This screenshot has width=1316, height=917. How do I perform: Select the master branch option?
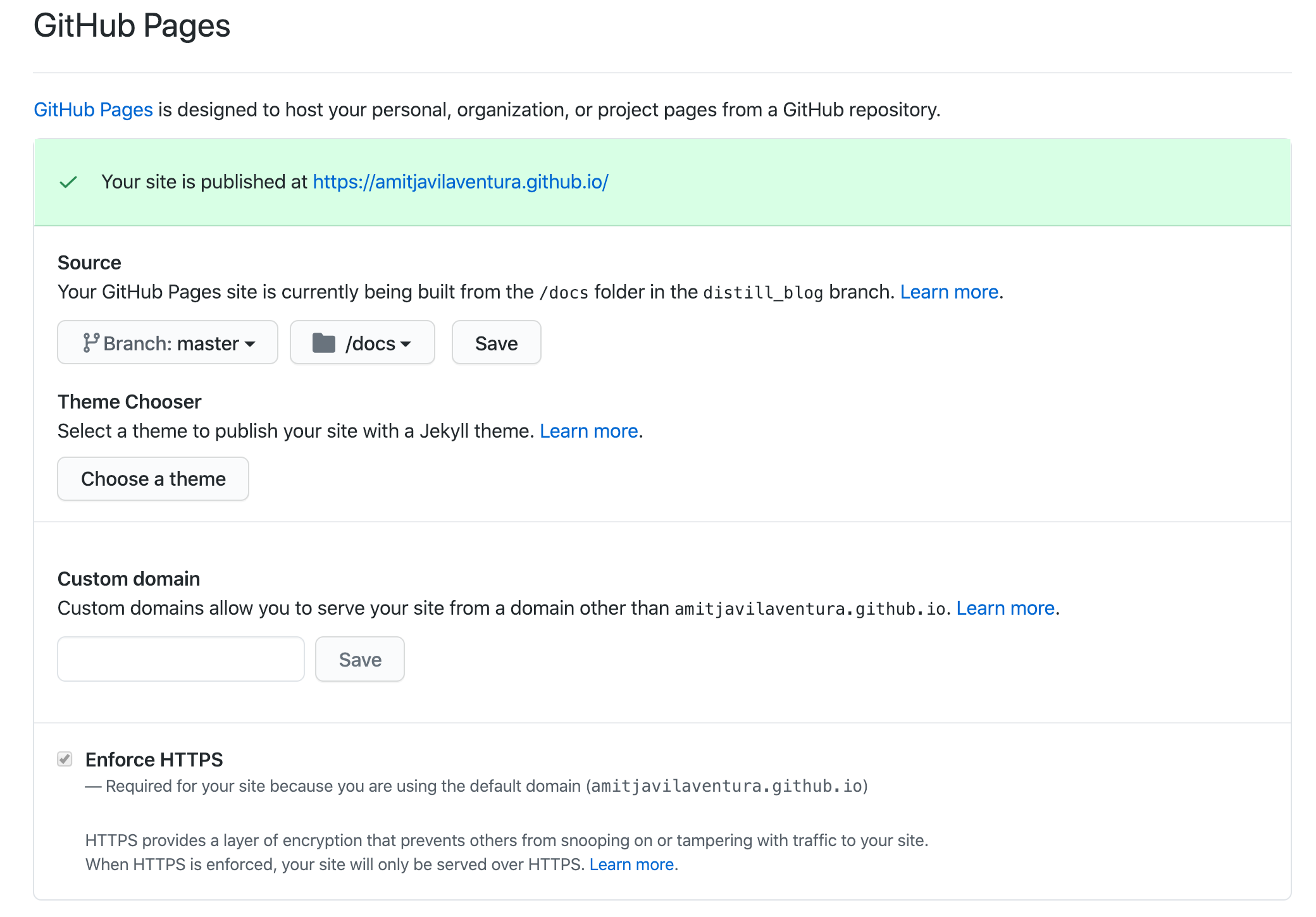coord(168,342)
